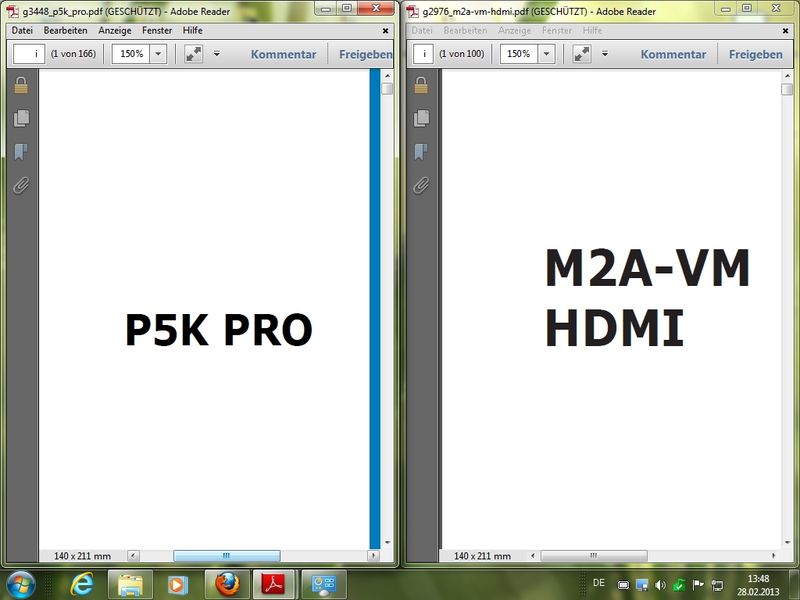800x600 pixels.
Task: Click page number field in P5K window
Action: tap(29, 54)
